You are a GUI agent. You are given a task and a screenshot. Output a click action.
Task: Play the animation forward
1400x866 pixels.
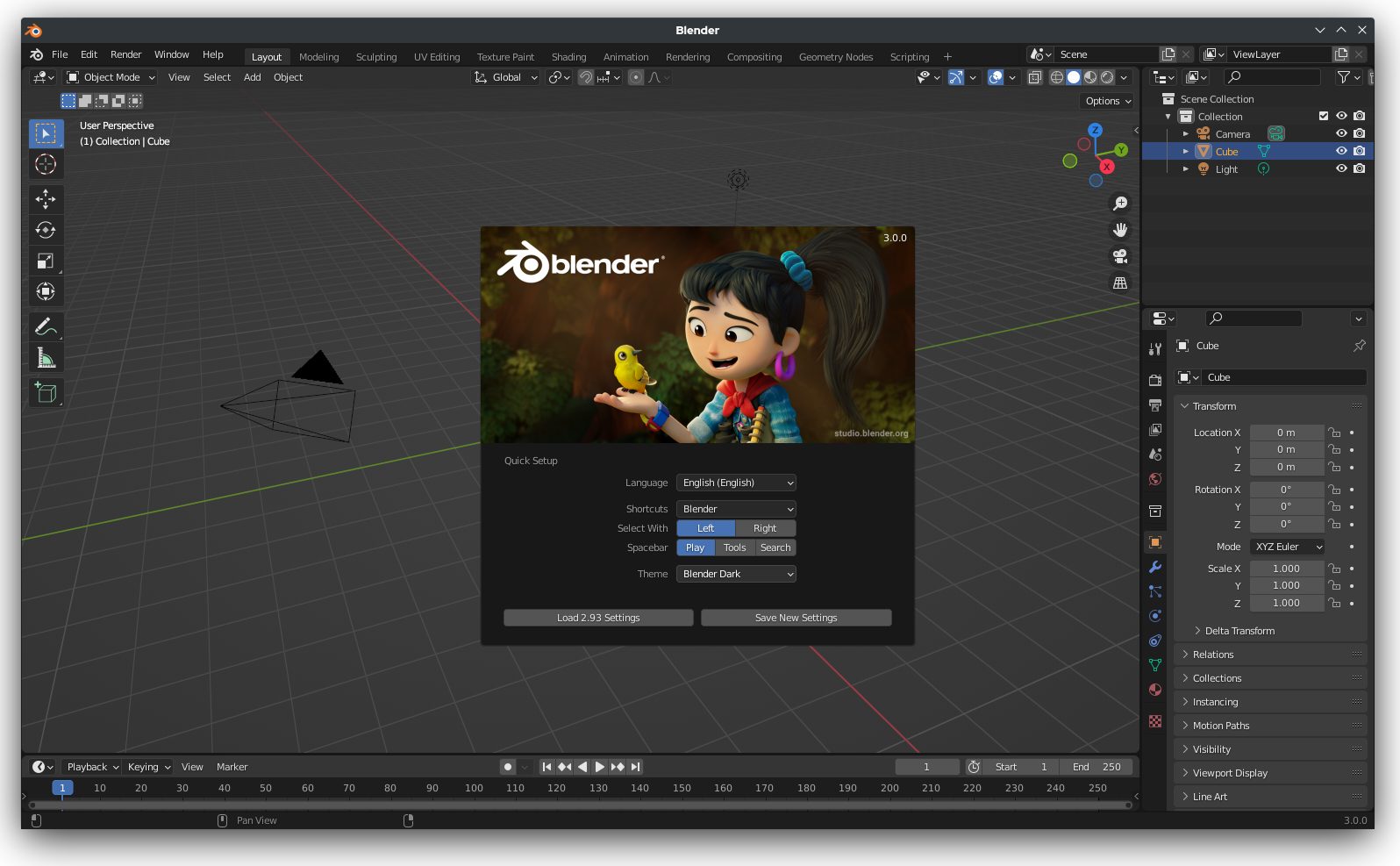tap(600, 767)
